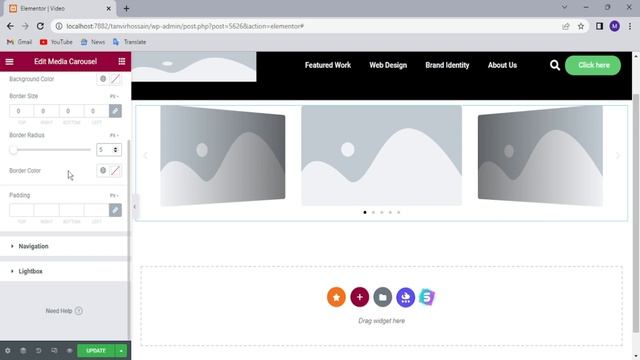Click Border Size right input field
Screen dimensions: 640x360
tap(47, 111)
